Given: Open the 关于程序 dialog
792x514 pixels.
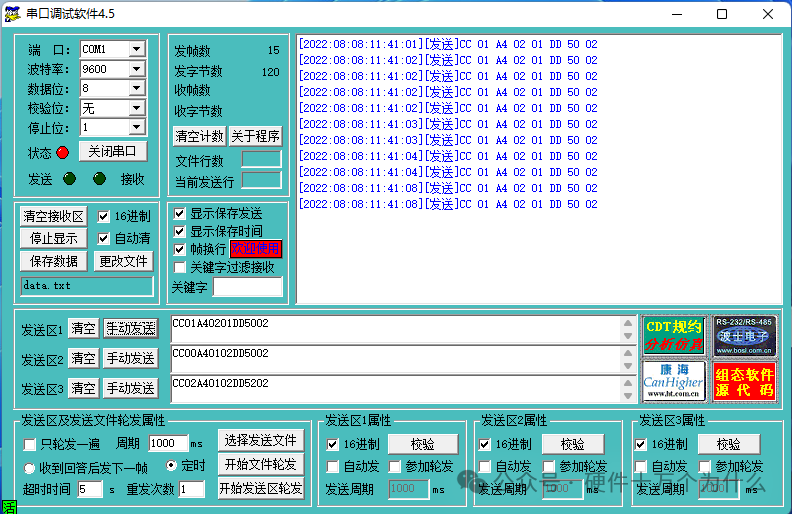Looking at the screenshot, I should 256,136.
